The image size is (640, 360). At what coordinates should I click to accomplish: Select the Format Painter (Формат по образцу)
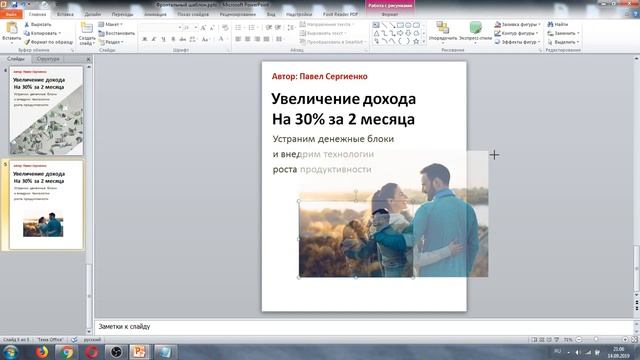[x=48, y=42]
